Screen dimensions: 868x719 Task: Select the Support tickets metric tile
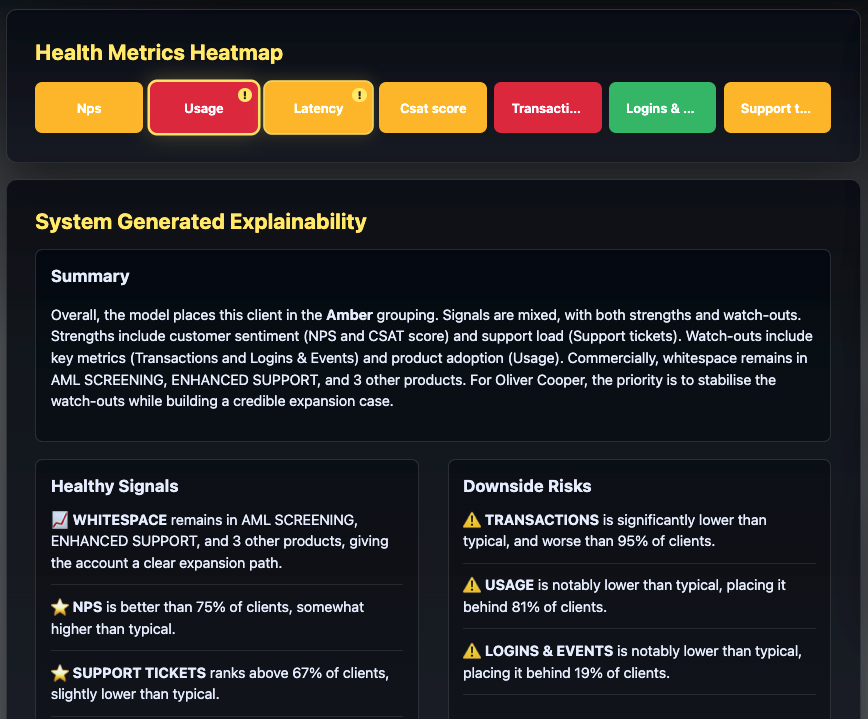(777, 107)
